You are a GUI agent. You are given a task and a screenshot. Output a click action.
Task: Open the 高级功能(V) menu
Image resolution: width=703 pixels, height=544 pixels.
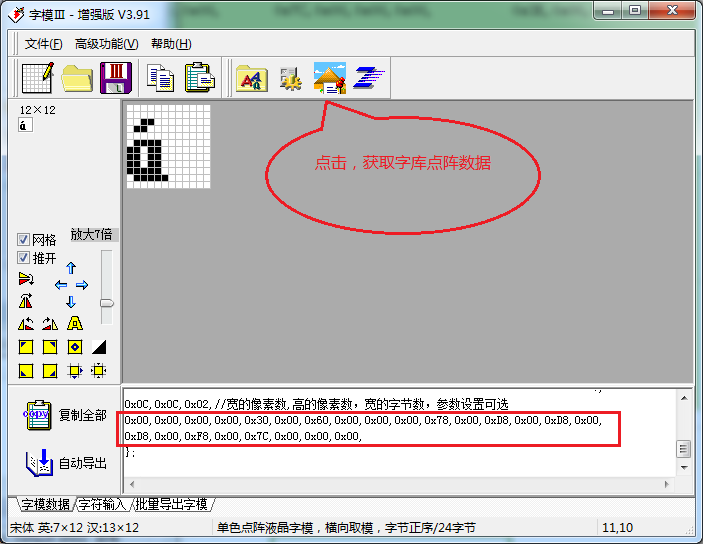click(x=106, y=44)
